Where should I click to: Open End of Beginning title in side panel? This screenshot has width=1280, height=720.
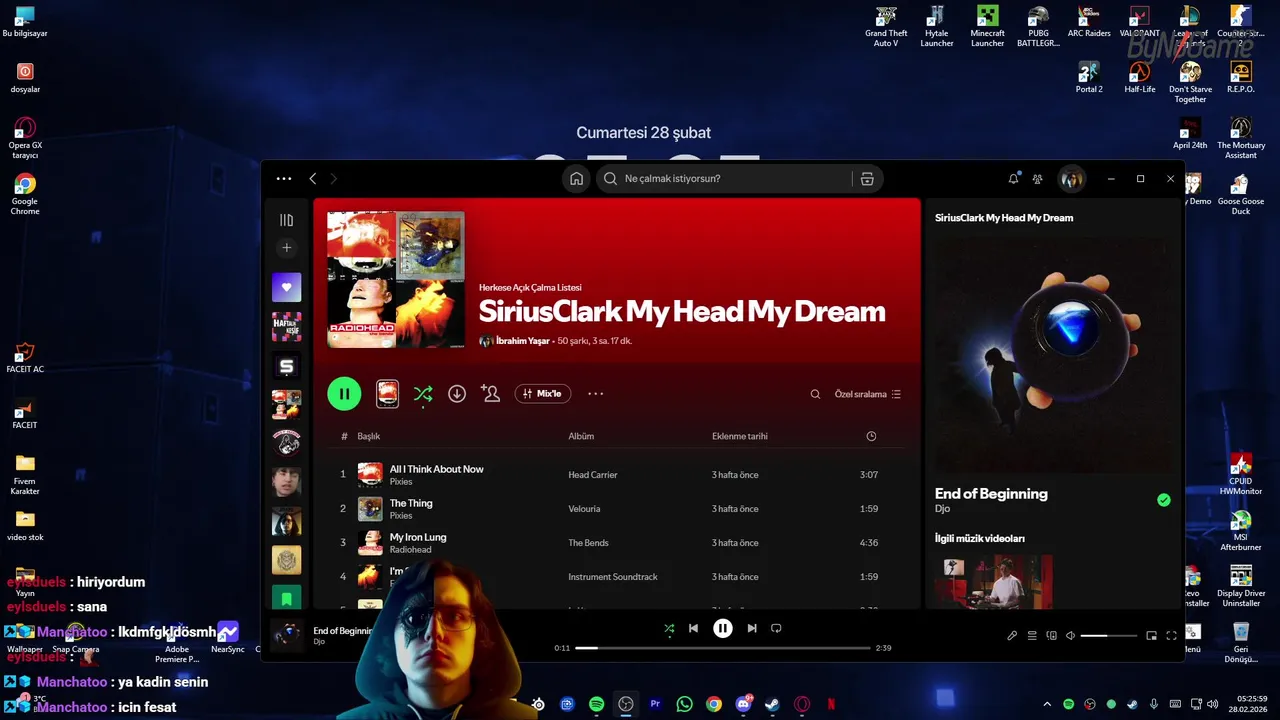click(x=991, y=494)
